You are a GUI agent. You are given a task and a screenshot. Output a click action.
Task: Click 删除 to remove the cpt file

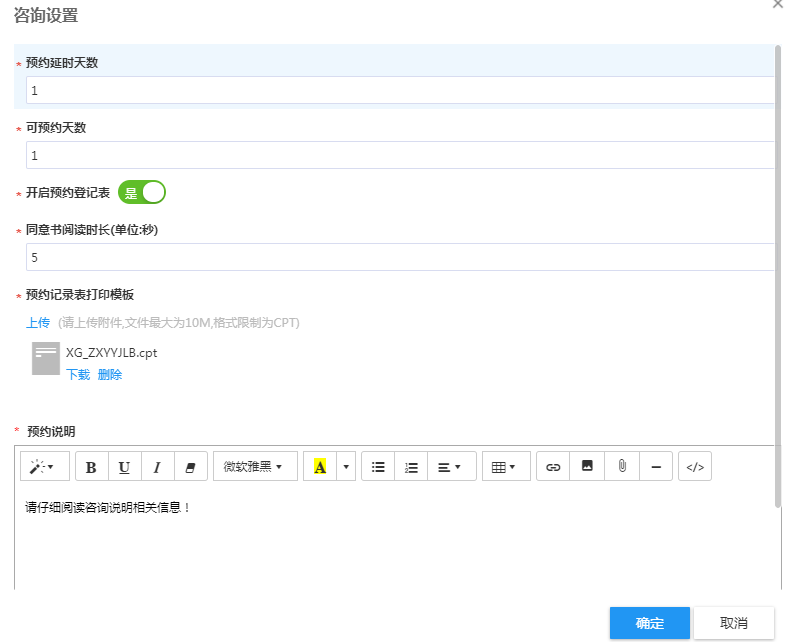(x=110, y=374)
